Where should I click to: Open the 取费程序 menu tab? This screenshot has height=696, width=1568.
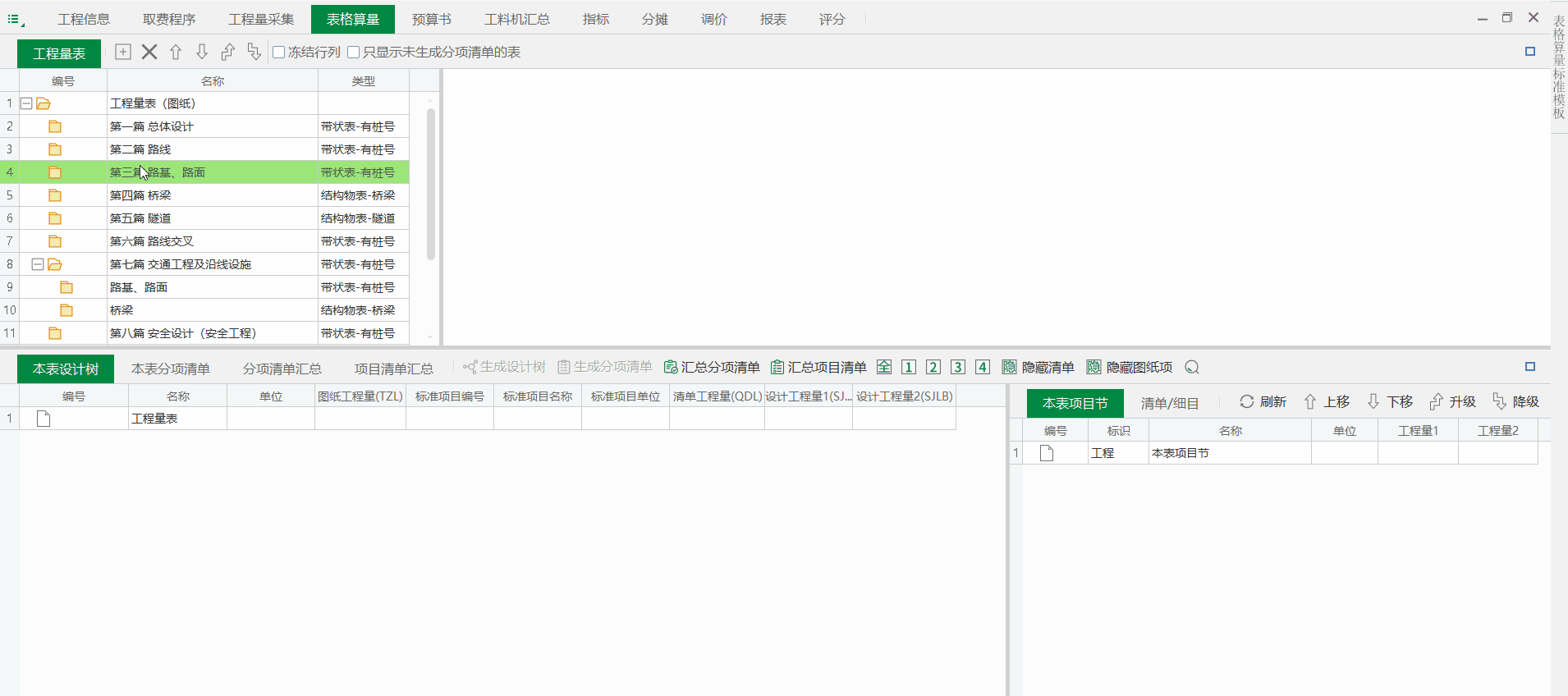click(x=169, y=19)
